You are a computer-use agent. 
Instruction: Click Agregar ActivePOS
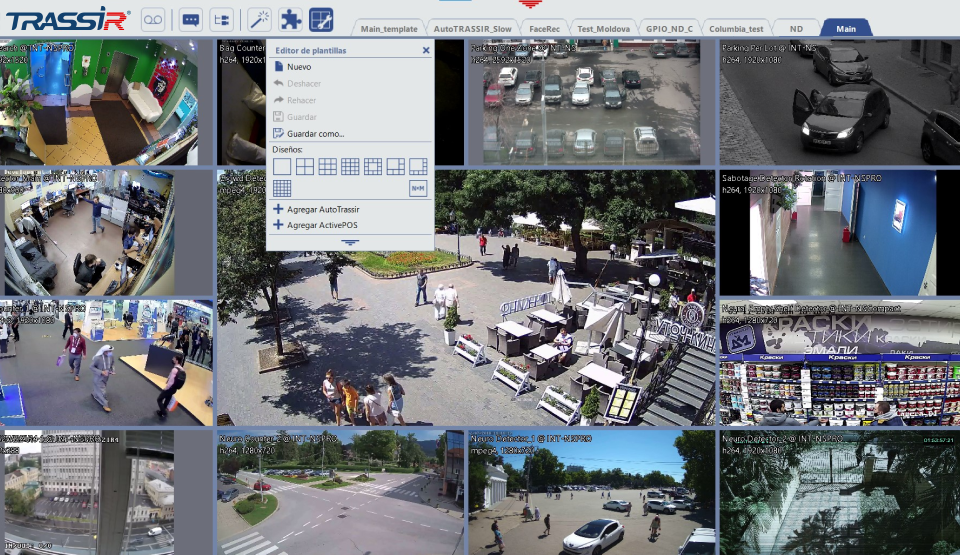[321, 225]
